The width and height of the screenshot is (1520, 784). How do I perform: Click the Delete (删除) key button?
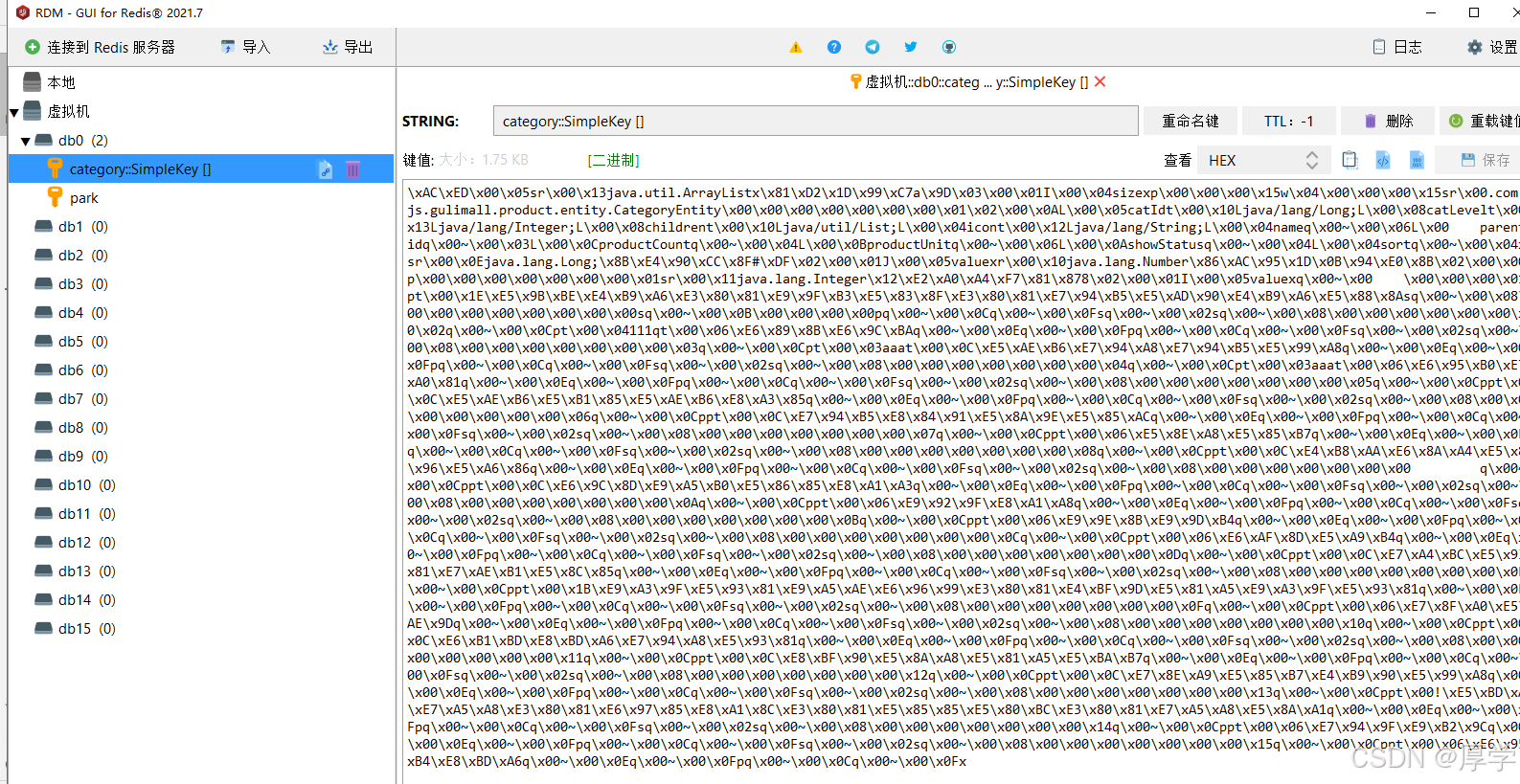point(1387,122)
